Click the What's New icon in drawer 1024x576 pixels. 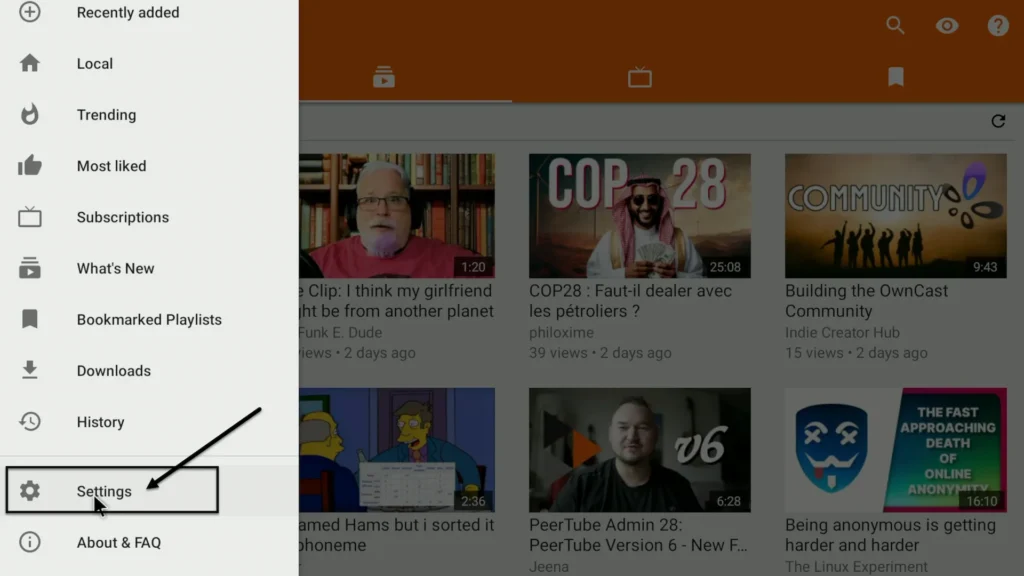(x=29, y=268)
